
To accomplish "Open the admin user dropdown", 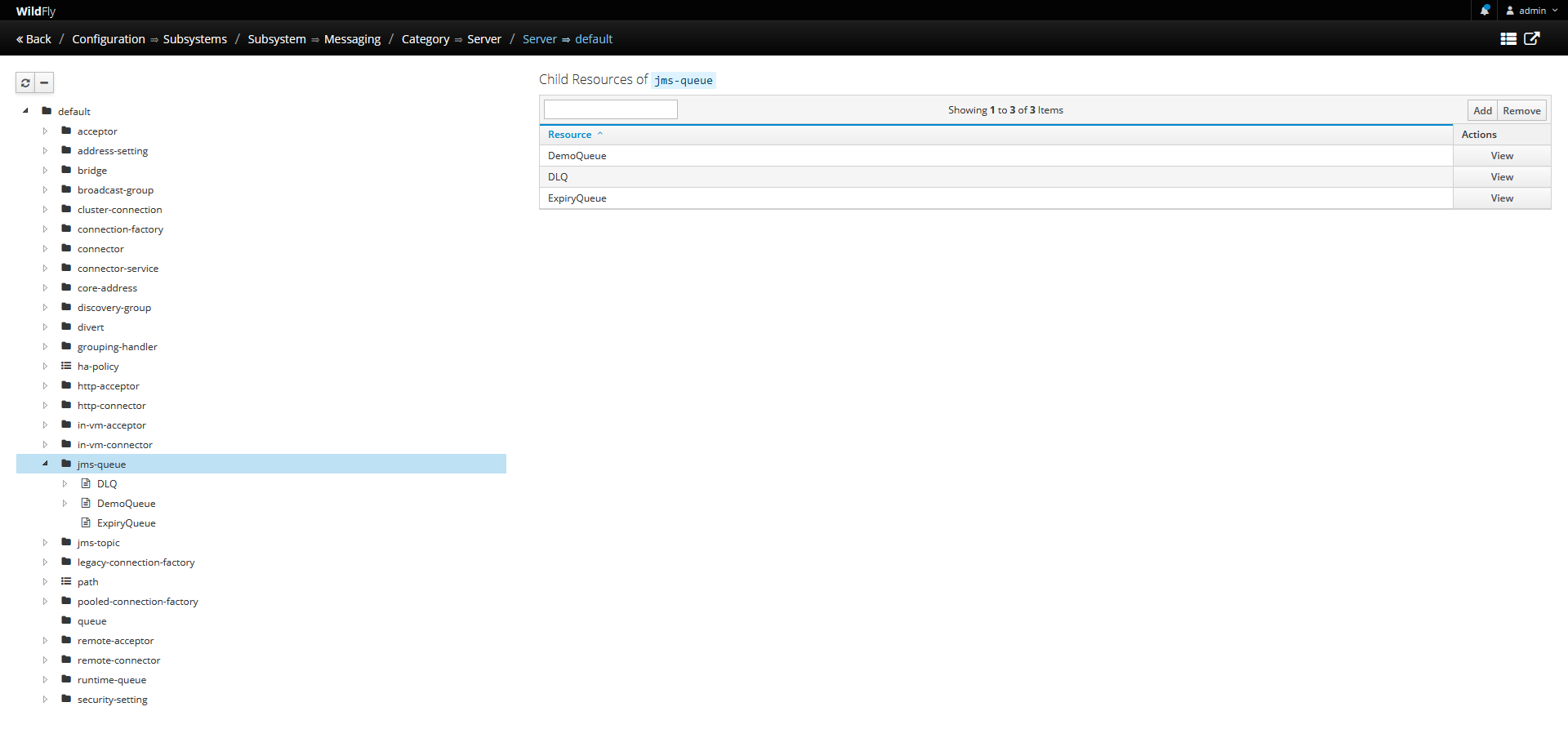I will [x=1532, y=11].
